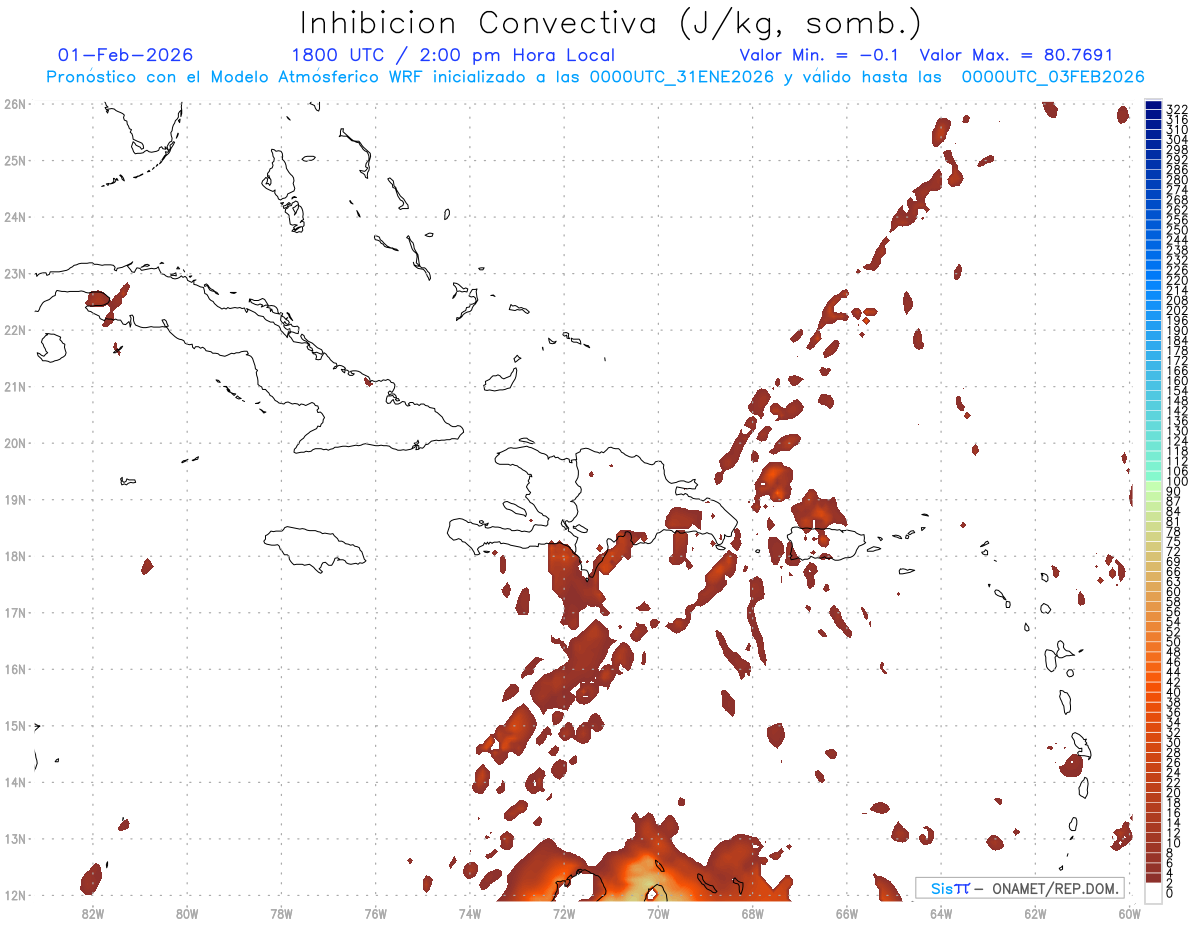Click the title 'Inhibicion Convectiva (J/kg, somb.)'
Image resolution: width=1200 pixels, height=927 pixels.
tap(611, 24)
